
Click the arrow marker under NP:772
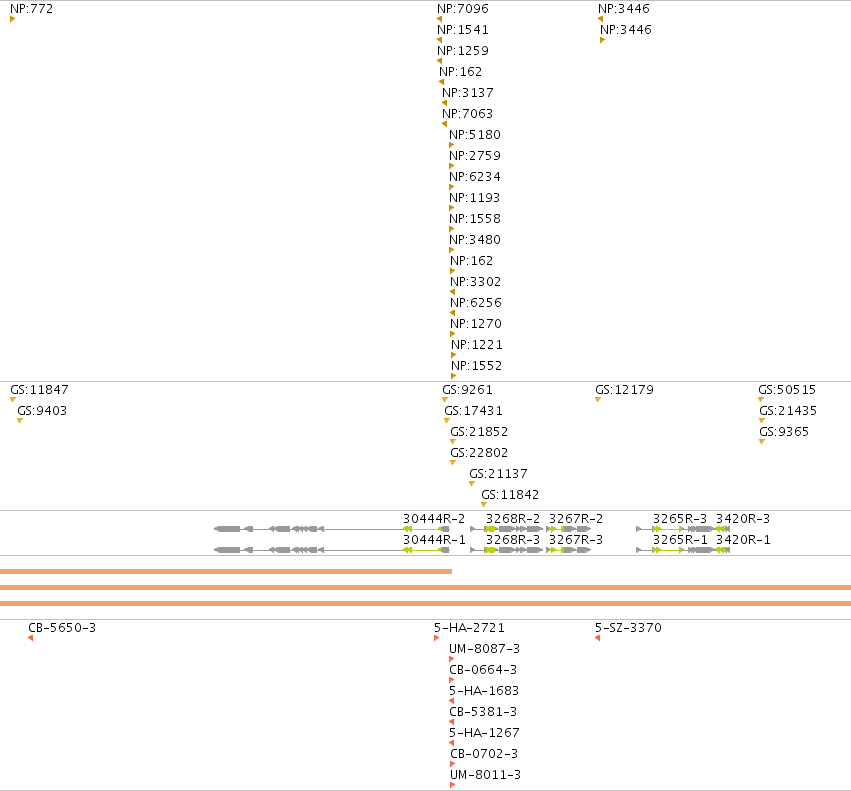point(12,20)
